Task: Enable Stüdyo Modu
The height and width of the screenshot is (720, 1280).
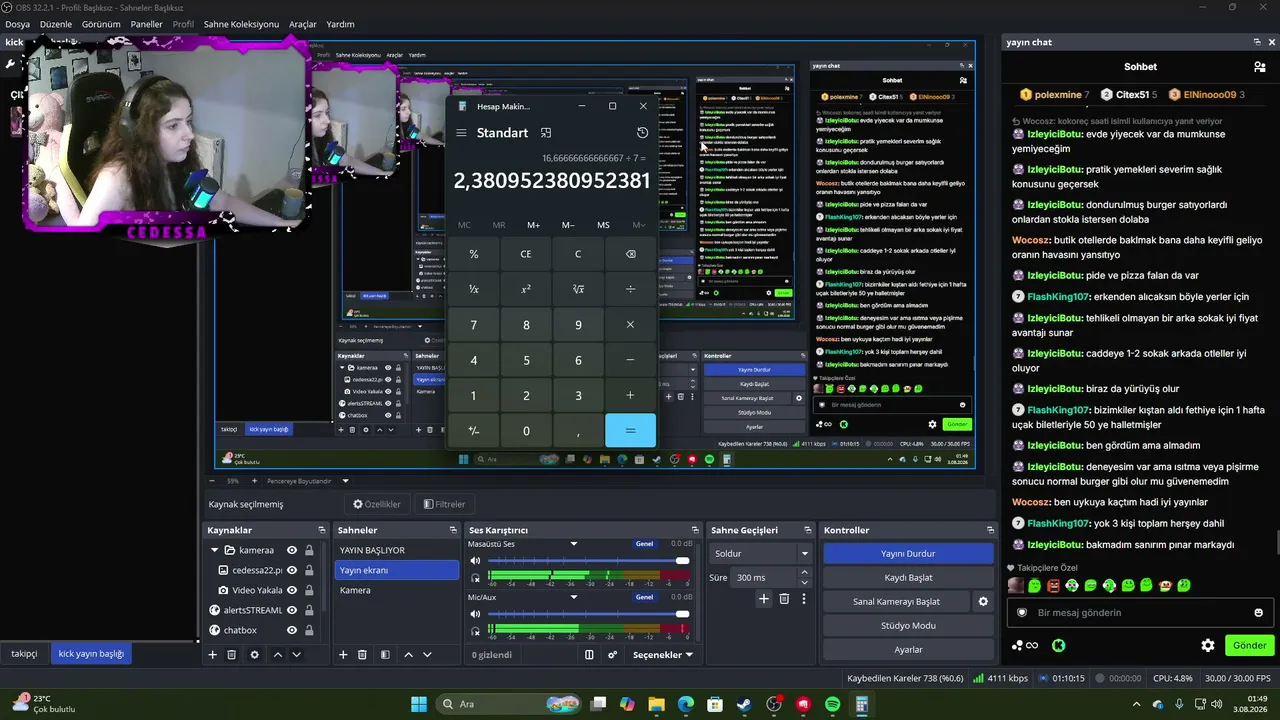Action: coord(908,625)
